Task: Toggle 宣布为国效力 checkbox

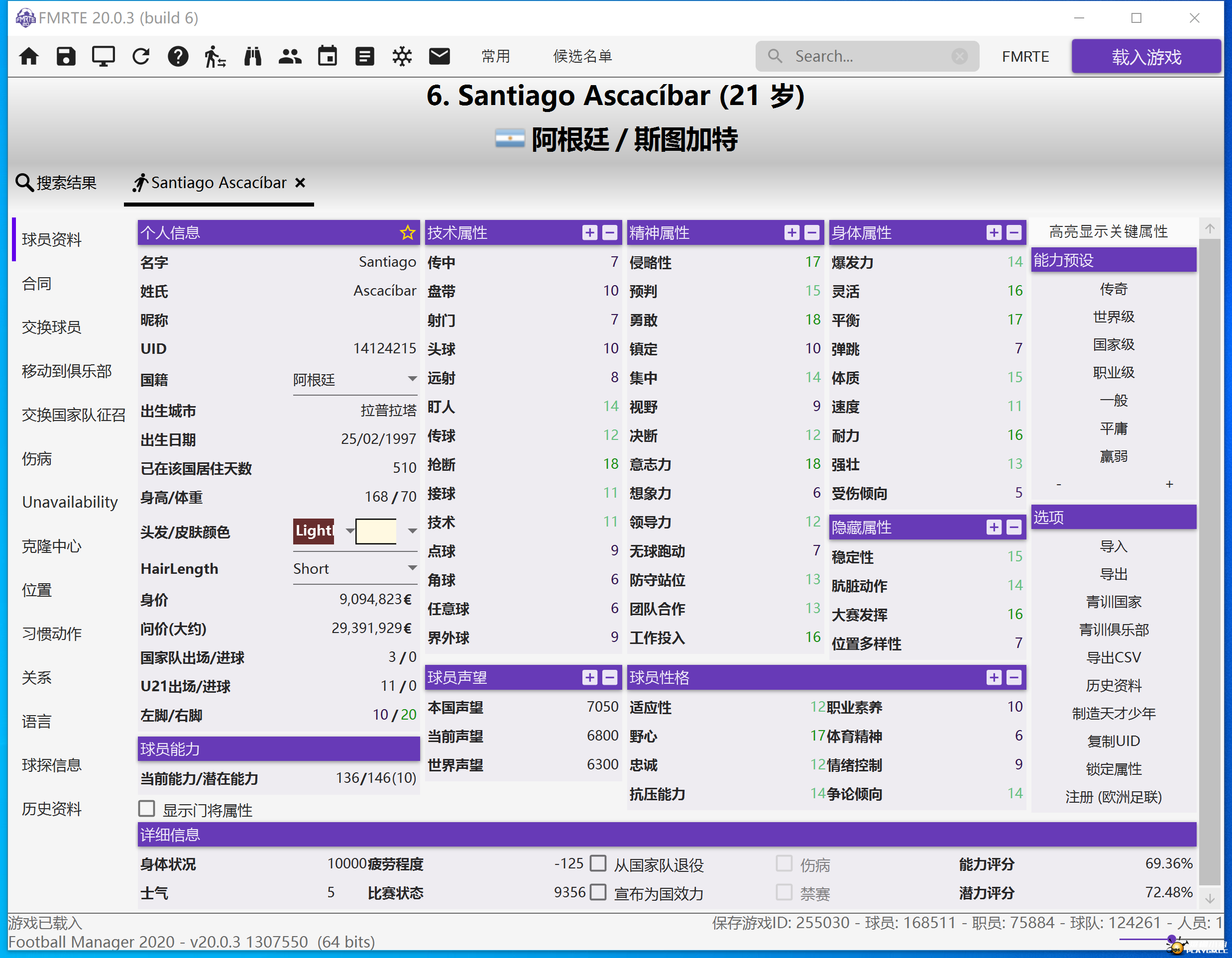Action: click(x=598, y=892)
